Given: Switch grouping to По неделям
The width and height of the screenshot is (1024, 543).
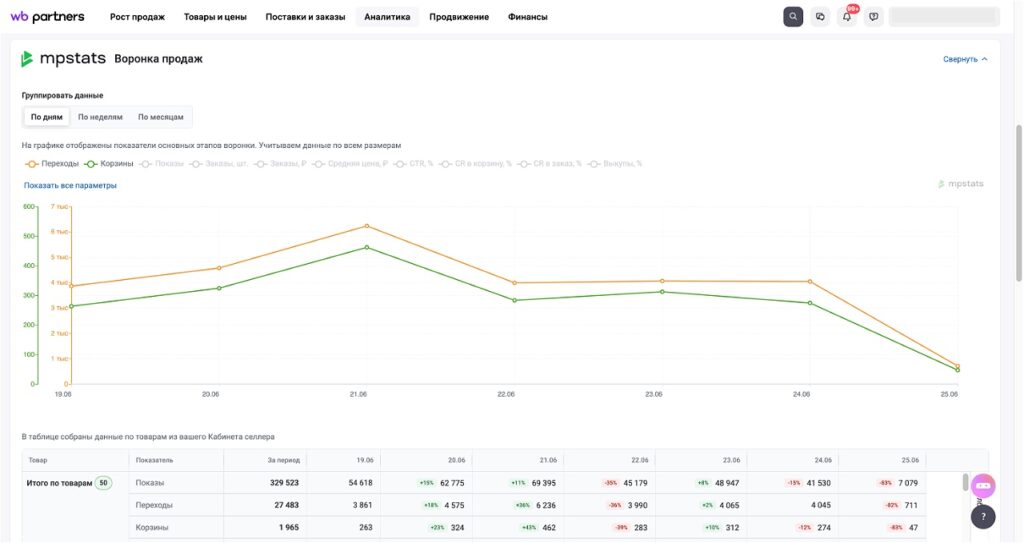Looking at the screenshot, I should (100, 117).
